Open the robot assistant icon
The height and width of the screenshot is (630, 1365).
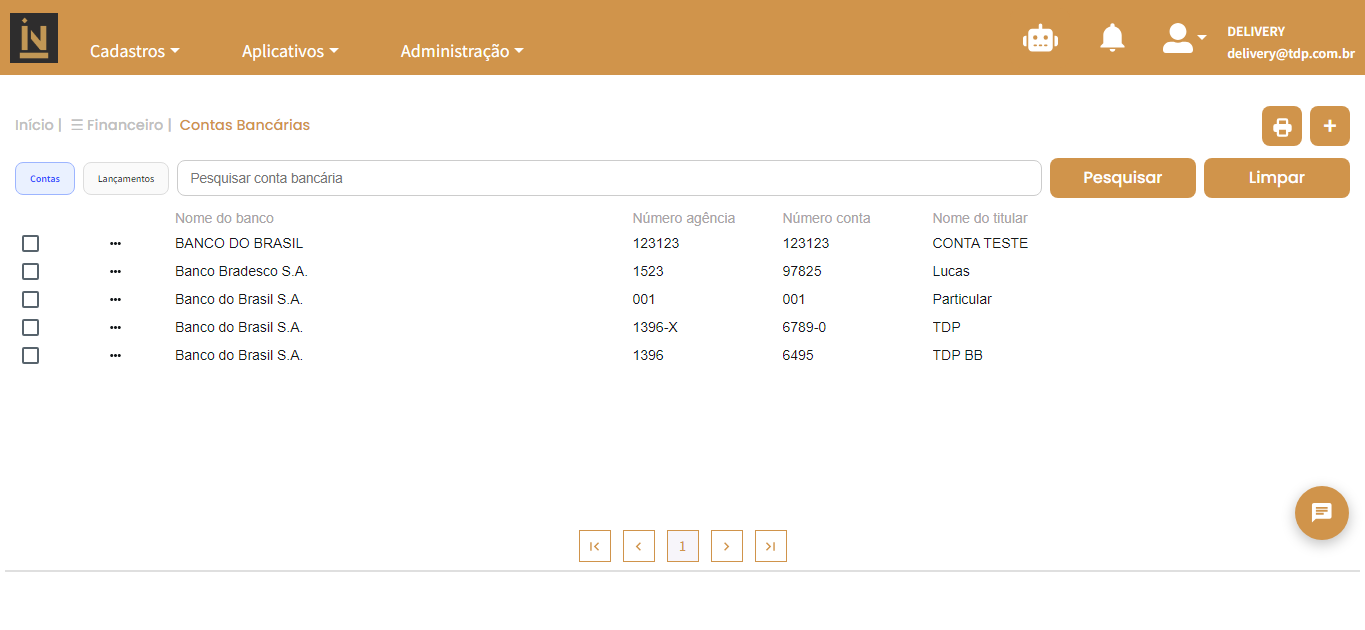(x=1040, y=38)
